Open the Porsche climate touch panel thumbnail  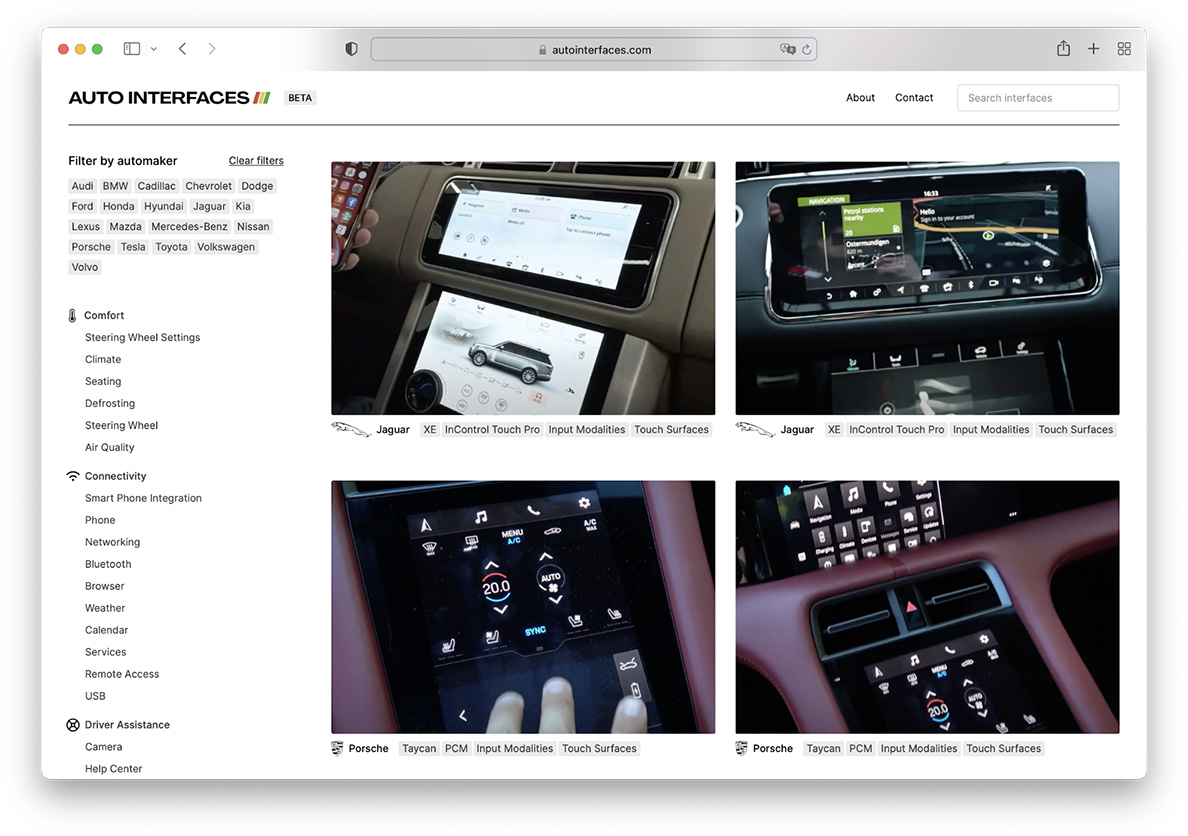(523, 607)
